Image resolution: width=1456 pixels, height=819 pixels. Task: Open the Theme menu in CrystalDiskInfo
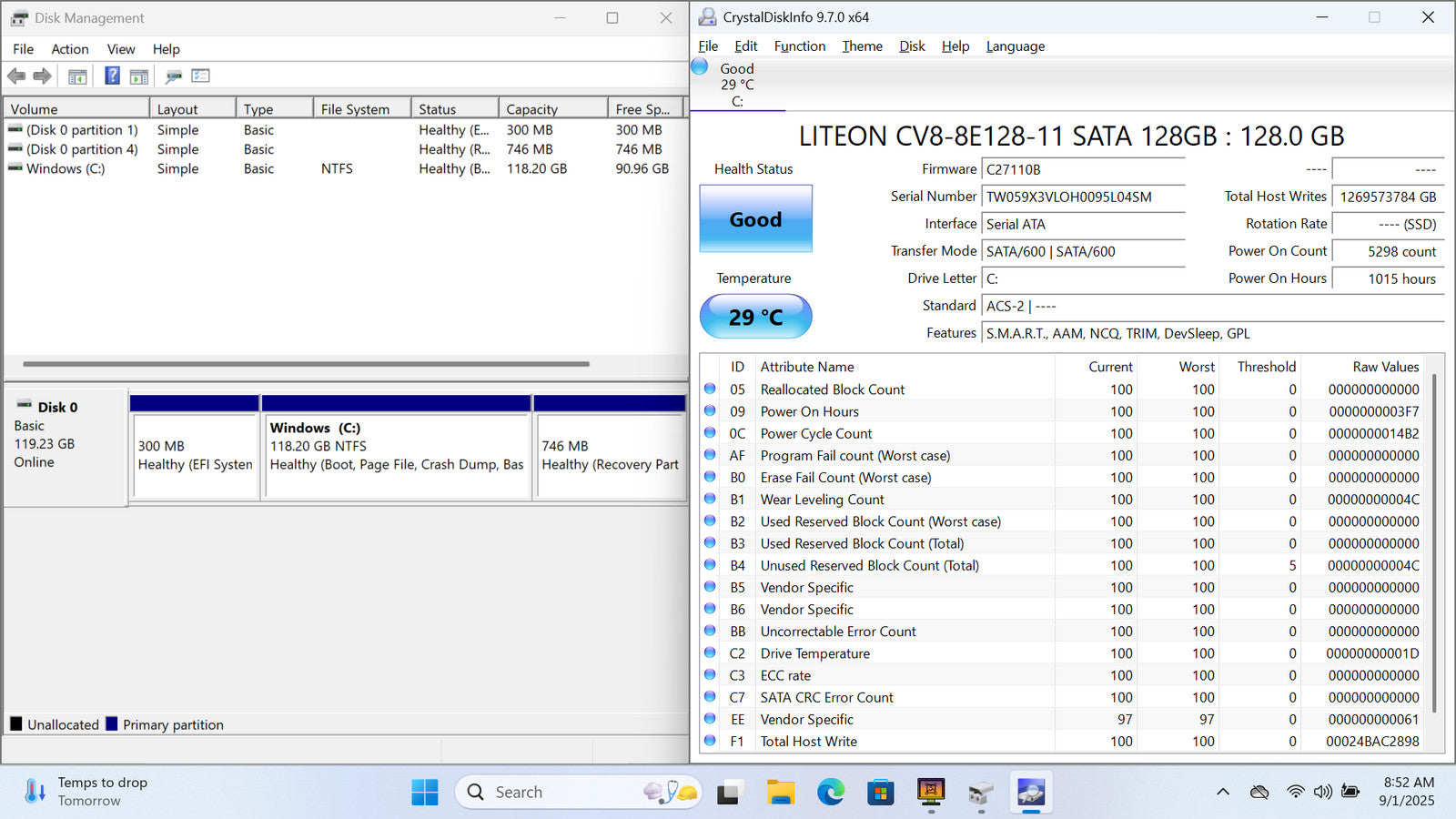(x=862, y=46)
